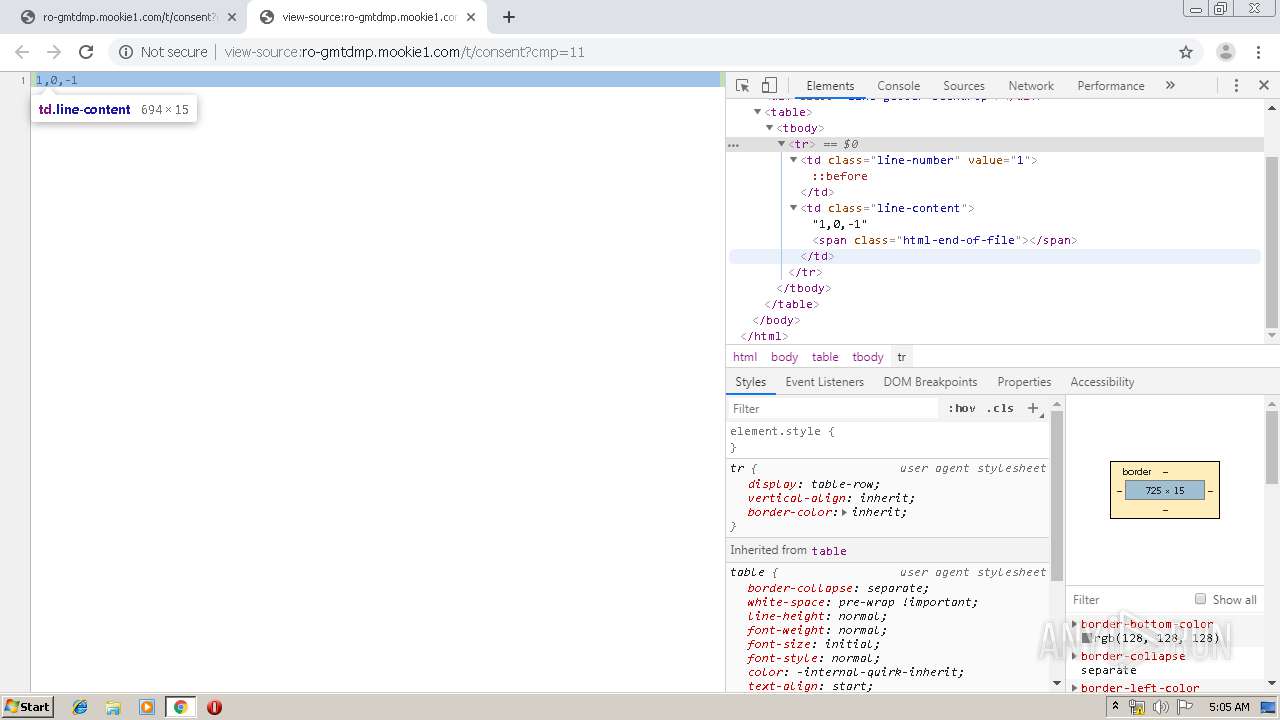Screen dimensions: 1280x720
Task: Open the Chrome main menu
Action: (1259, 52)
